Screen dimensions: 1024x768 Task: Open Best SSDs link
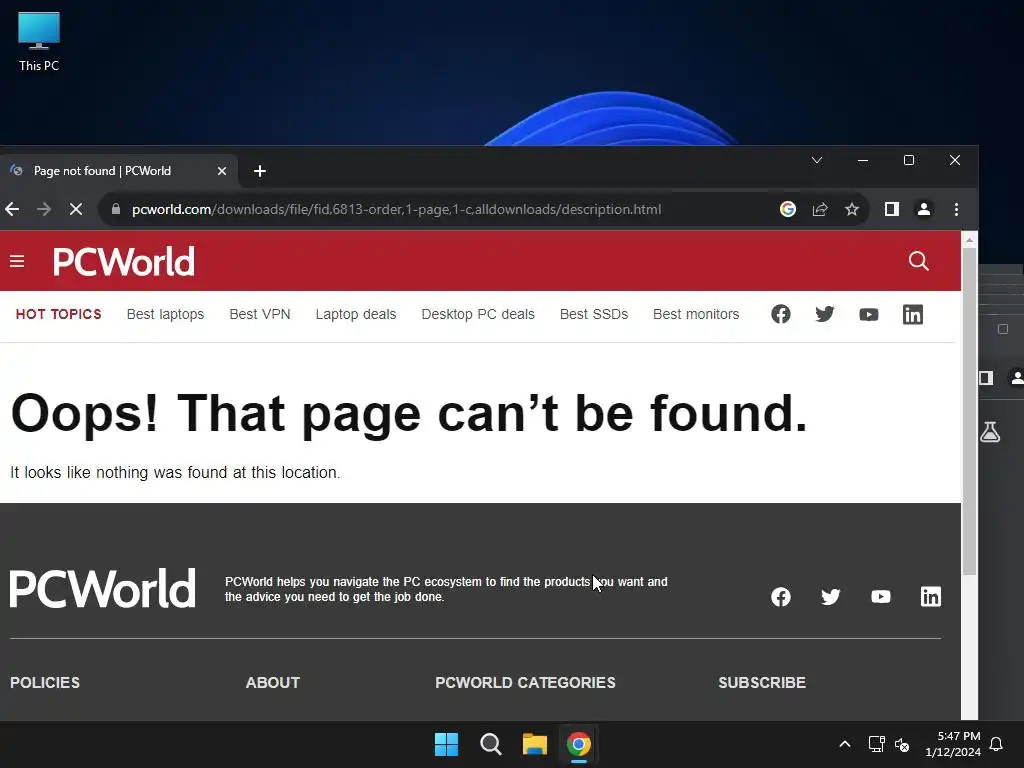click(x=594, y=314)
